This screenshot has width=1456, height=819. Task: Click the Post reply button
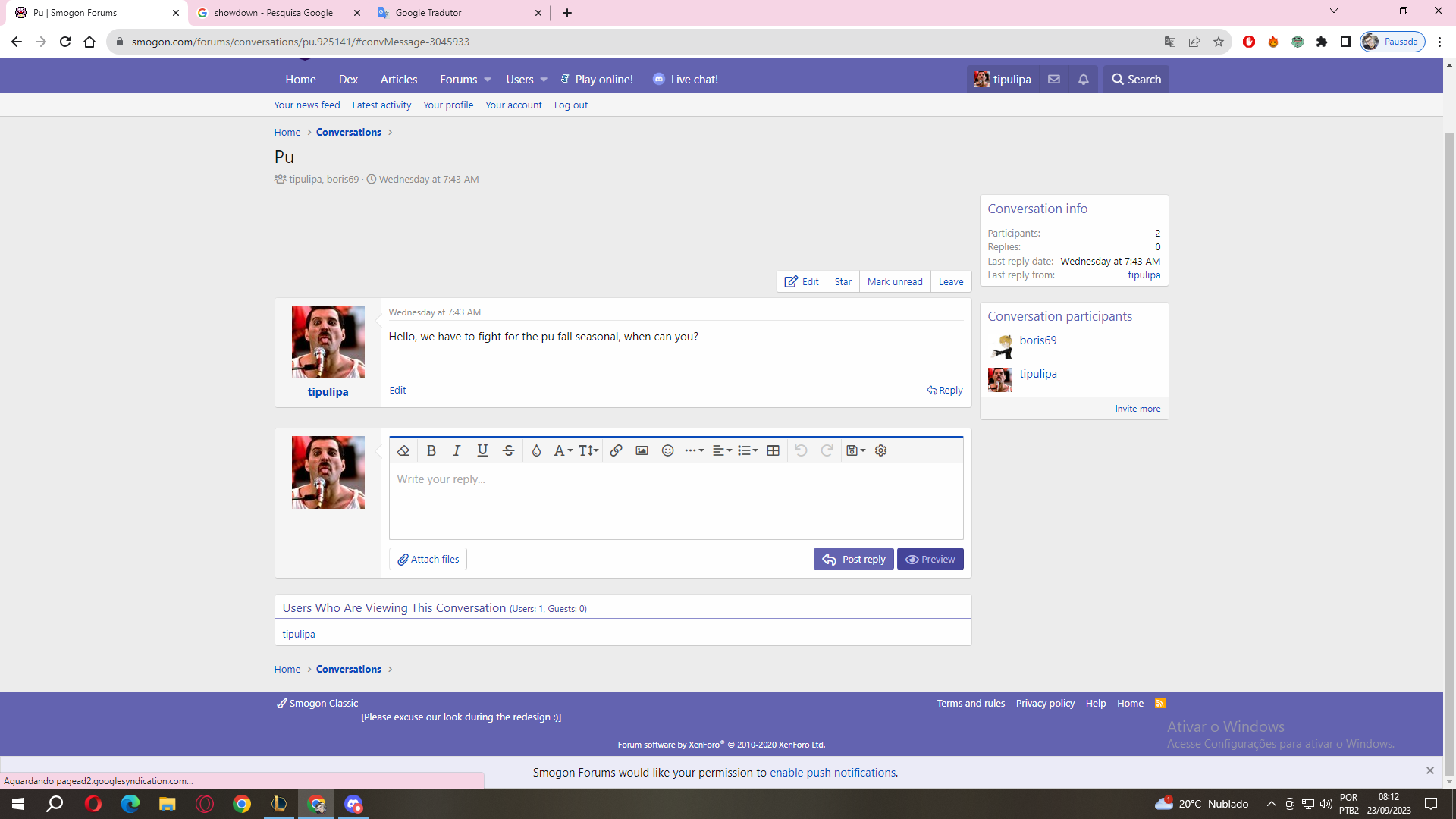853,559
